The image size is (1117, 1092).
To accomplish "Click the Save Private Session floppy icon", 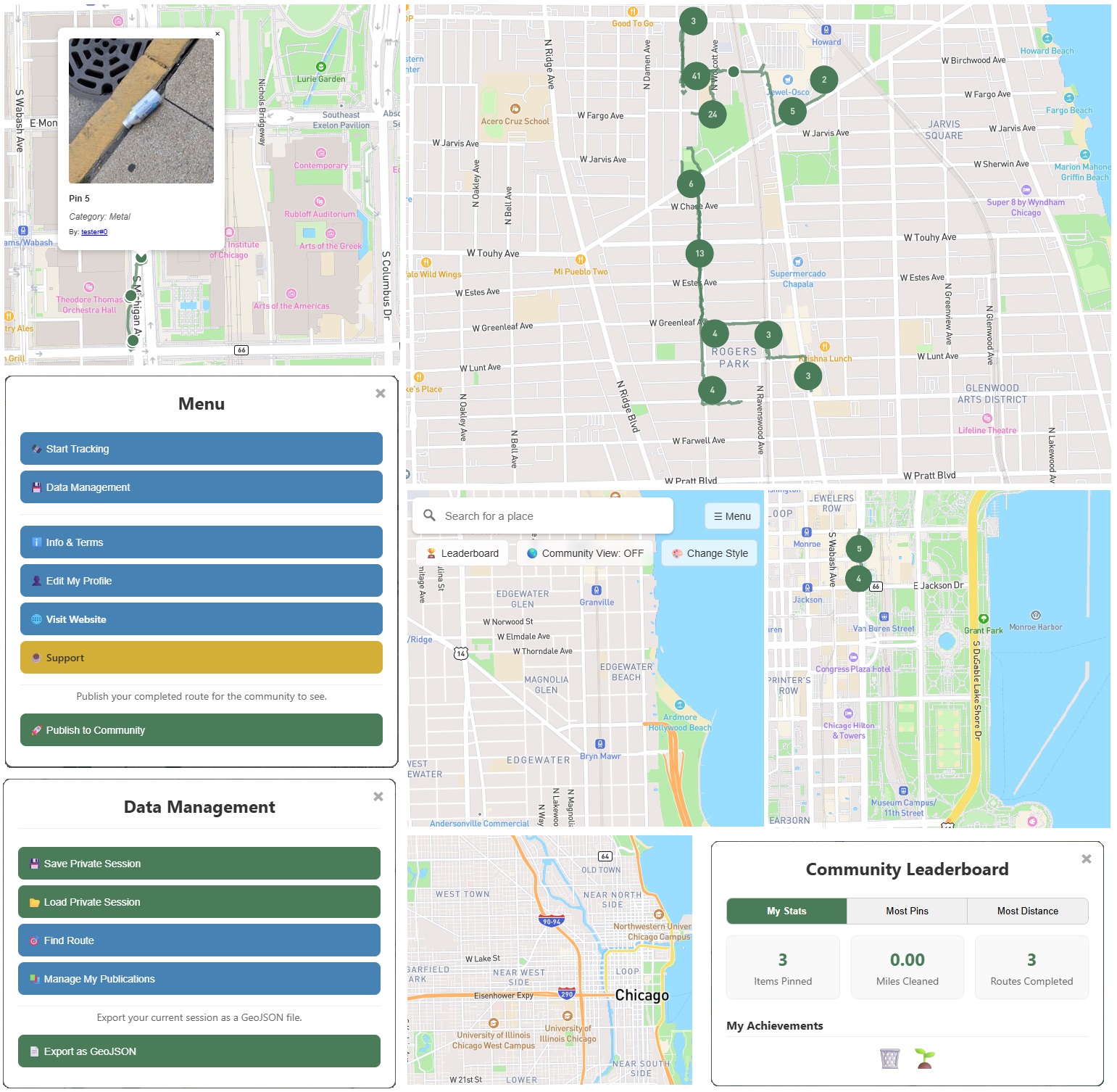I will (x=33, y=863).
